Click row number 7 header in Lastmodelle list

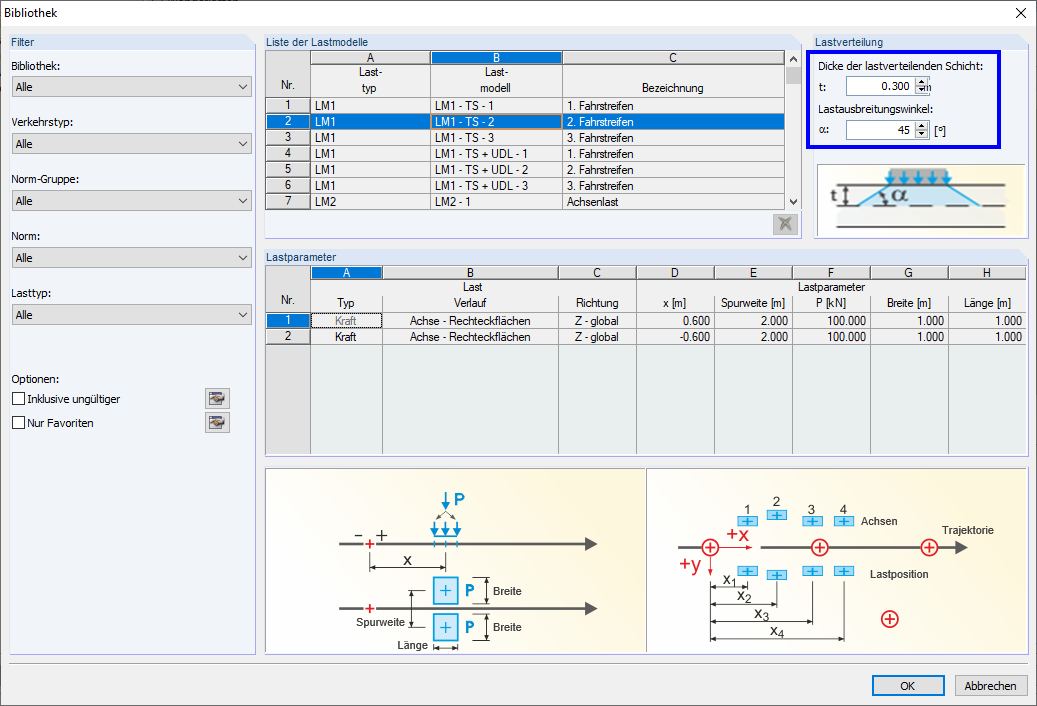click(288, 201)
